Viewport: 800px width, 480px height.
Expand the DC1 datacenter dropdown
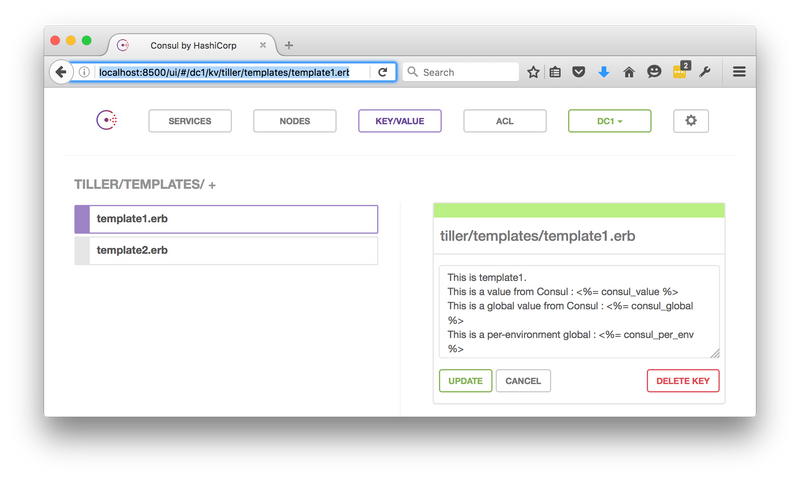pos(609,121)
